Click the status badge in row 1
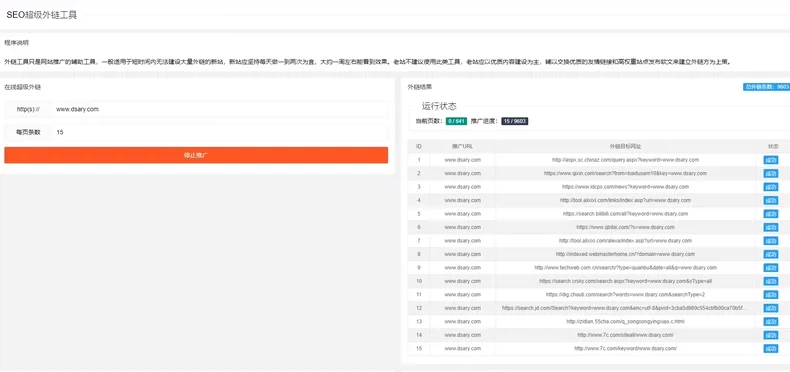Screen dimensions: 790x372 point(771,160)
